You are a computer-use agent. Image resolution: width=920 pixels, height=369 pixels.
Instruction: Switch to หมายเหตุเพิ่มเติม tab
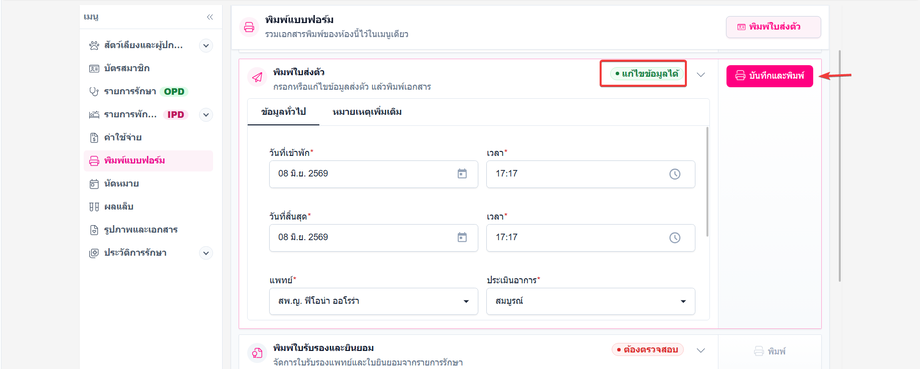[367, 111]
